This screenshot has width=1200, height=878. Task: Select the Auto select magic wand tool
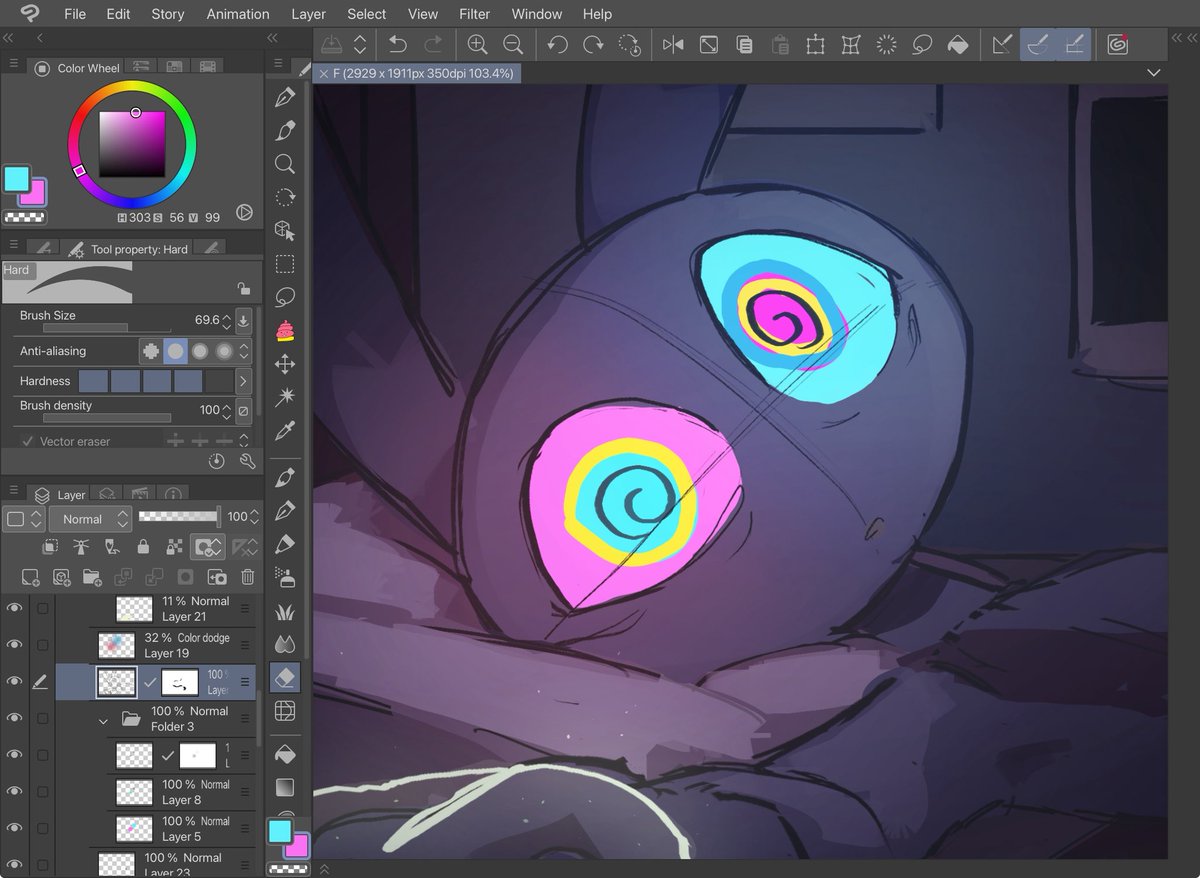coord(285,397)
